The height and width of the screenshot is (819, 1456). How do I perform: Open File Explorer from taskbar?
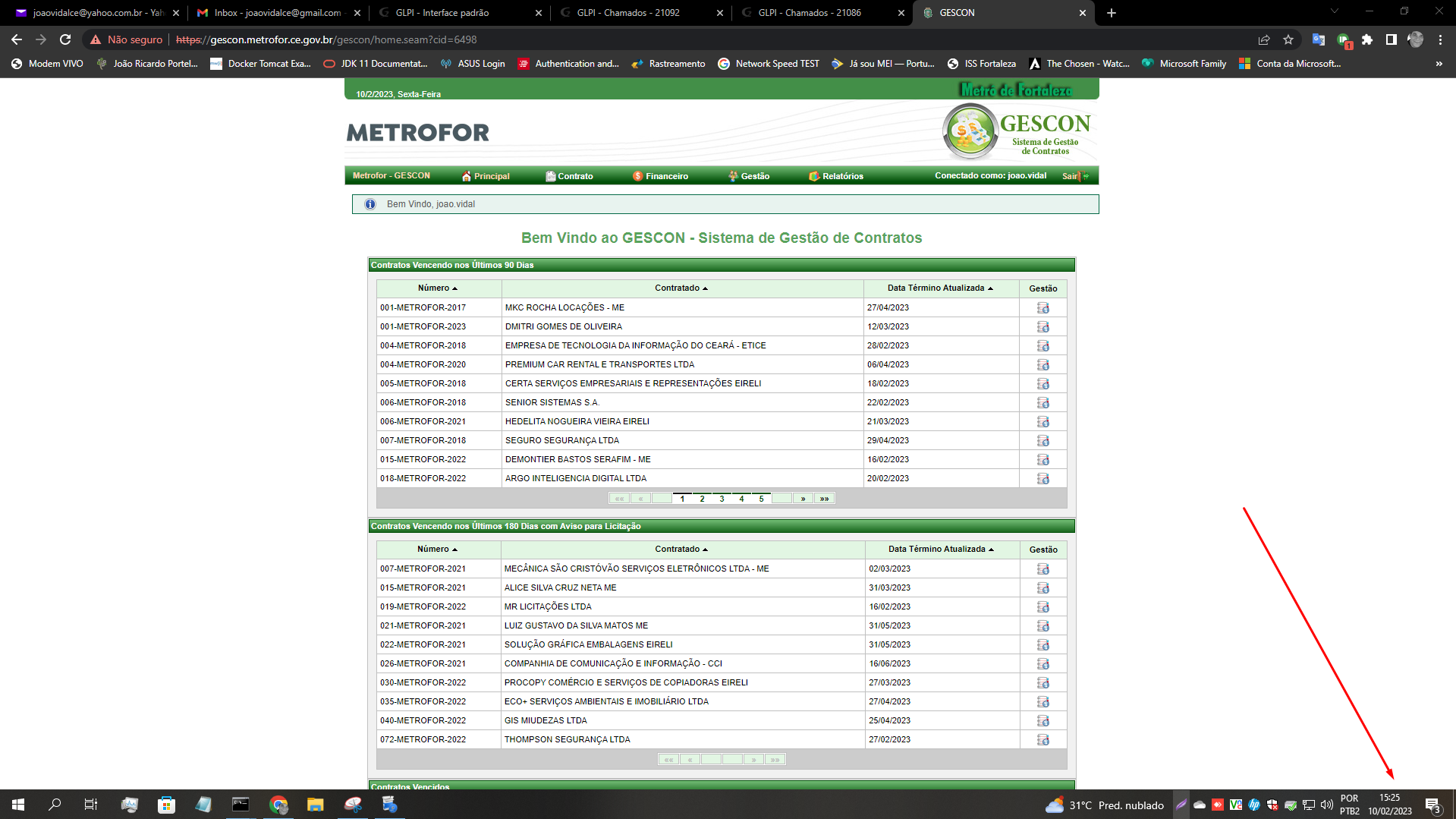(x=315, y=805)
